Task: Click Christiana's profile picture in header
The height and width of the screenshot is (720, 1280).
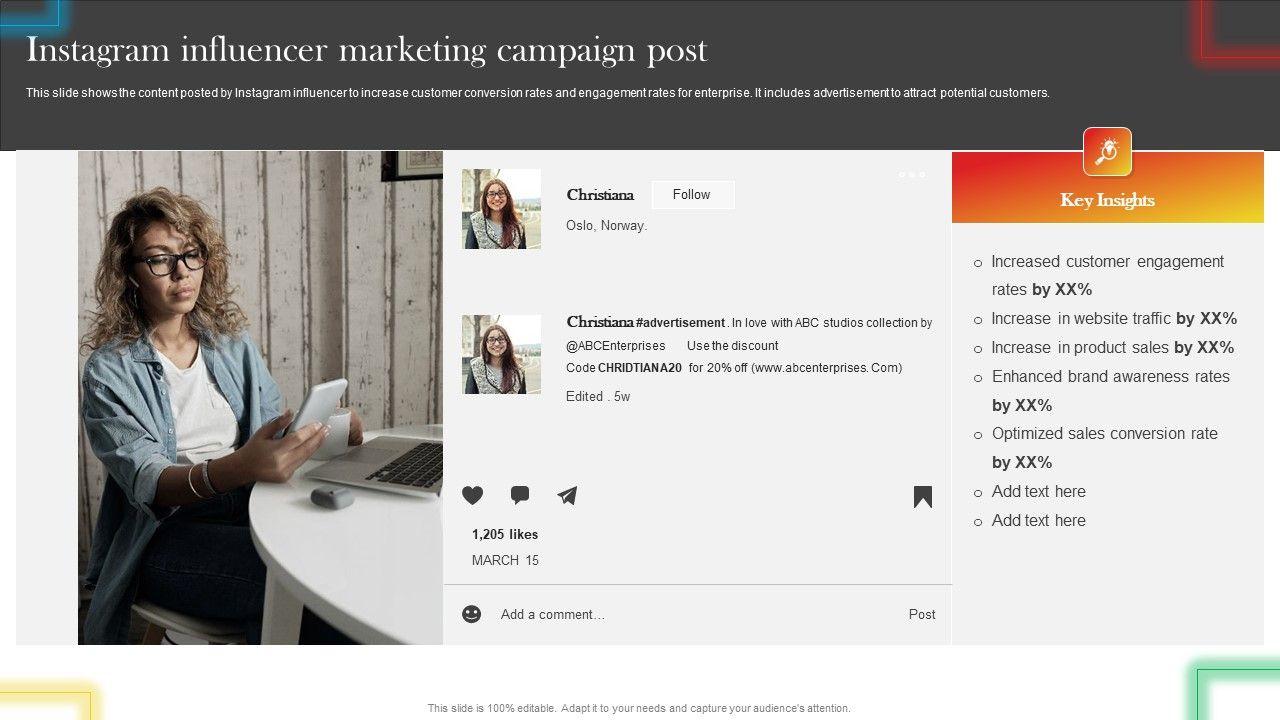Action: click(501, 209)
